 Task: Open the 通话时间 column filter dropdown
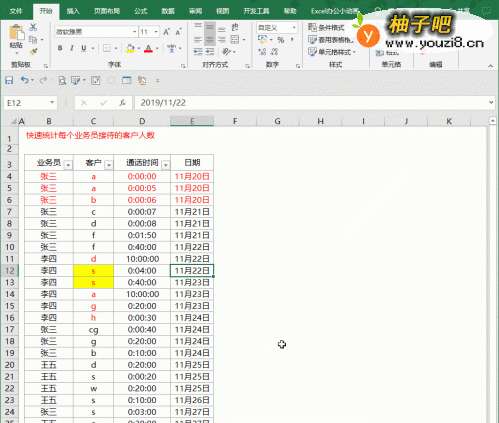165,165
